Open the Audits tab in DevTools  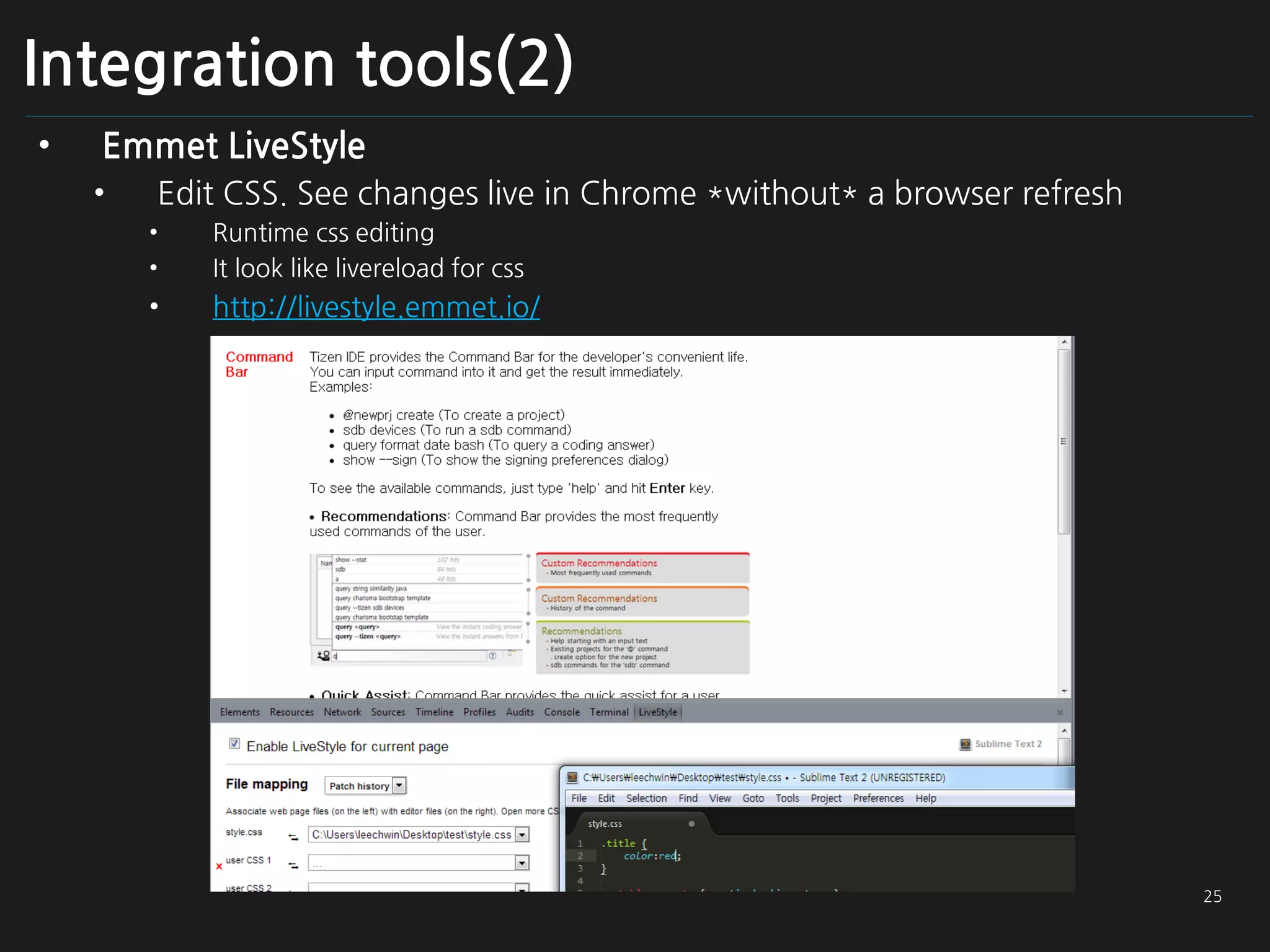520,712
